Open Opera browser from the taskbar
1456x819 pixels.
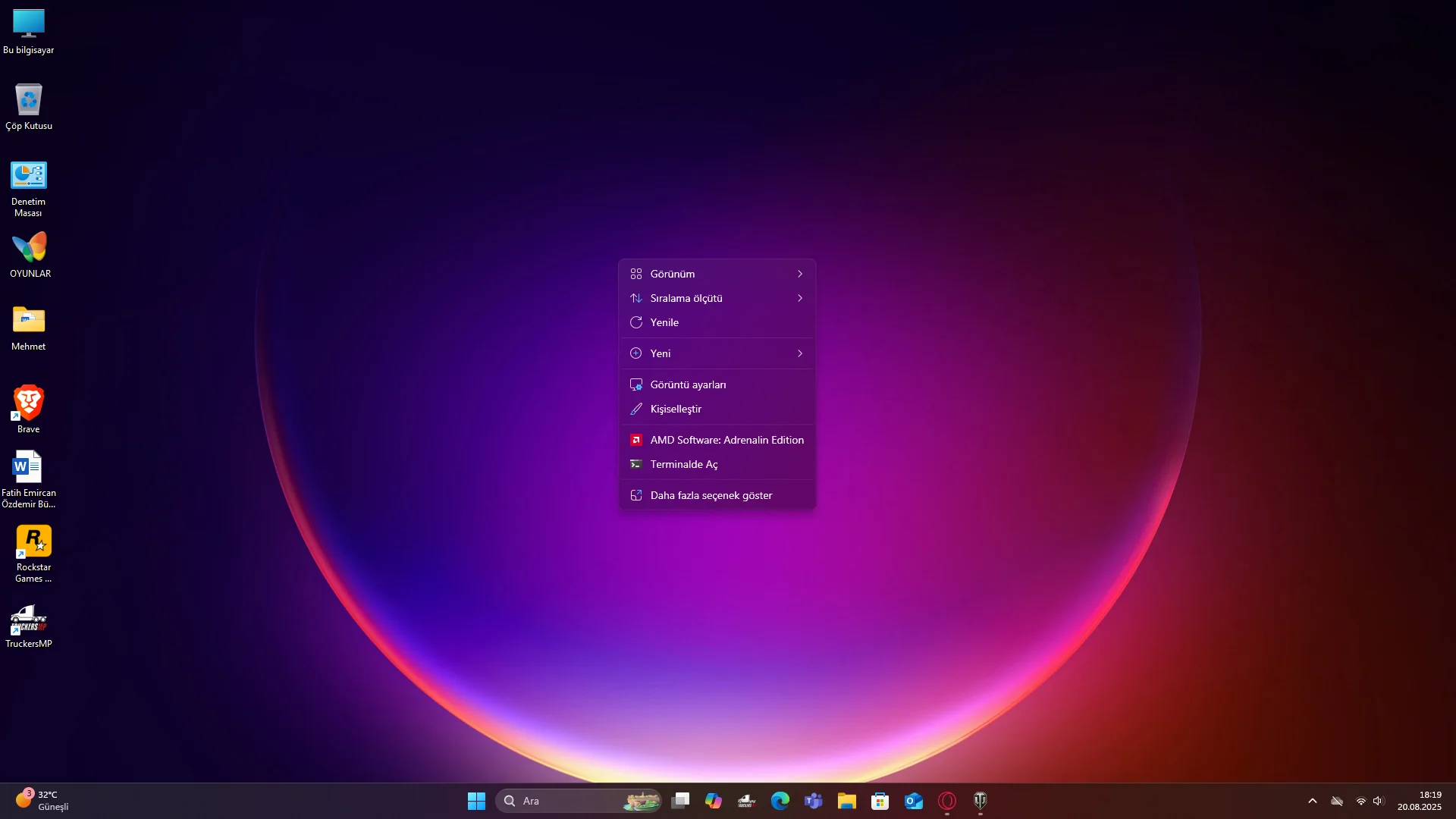[946, 801]
